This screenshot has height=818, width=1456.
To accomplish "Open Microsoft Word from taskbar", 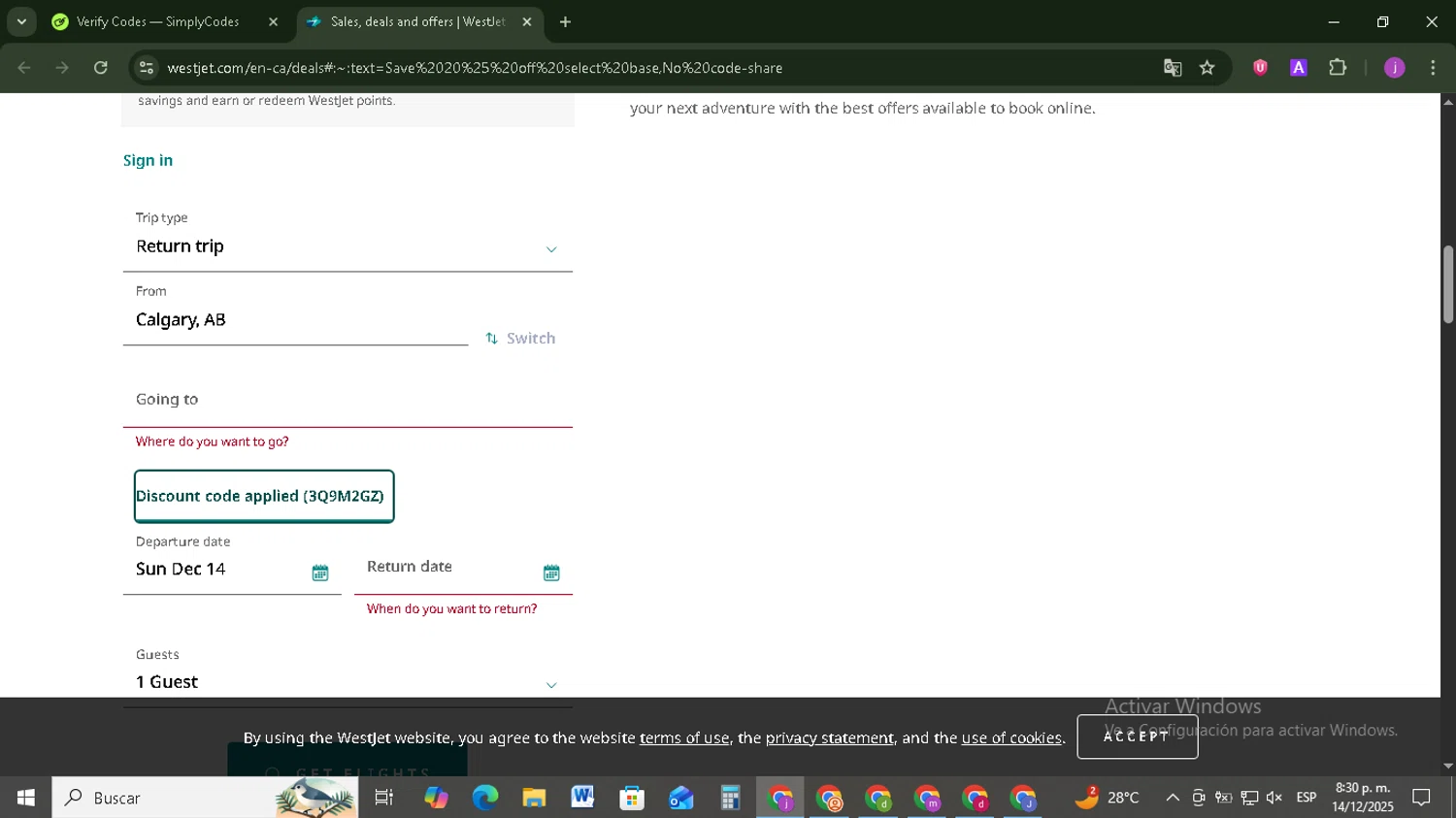I will [582, 798].
